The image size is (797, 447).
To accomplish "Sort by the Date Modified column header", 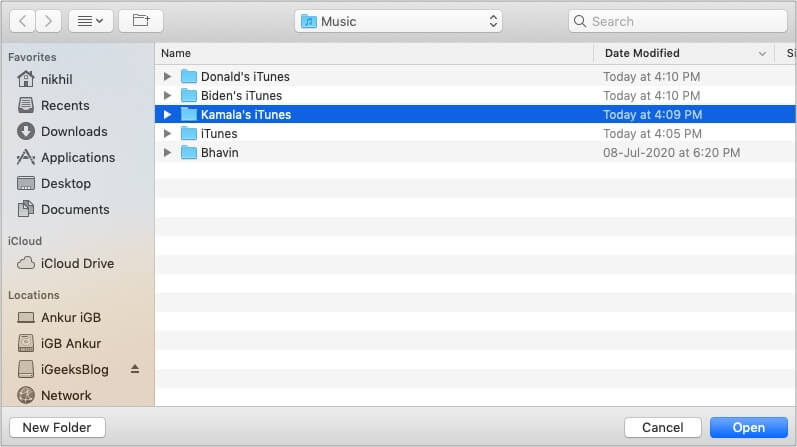I will pyautogui.click(x=642, y=53).
